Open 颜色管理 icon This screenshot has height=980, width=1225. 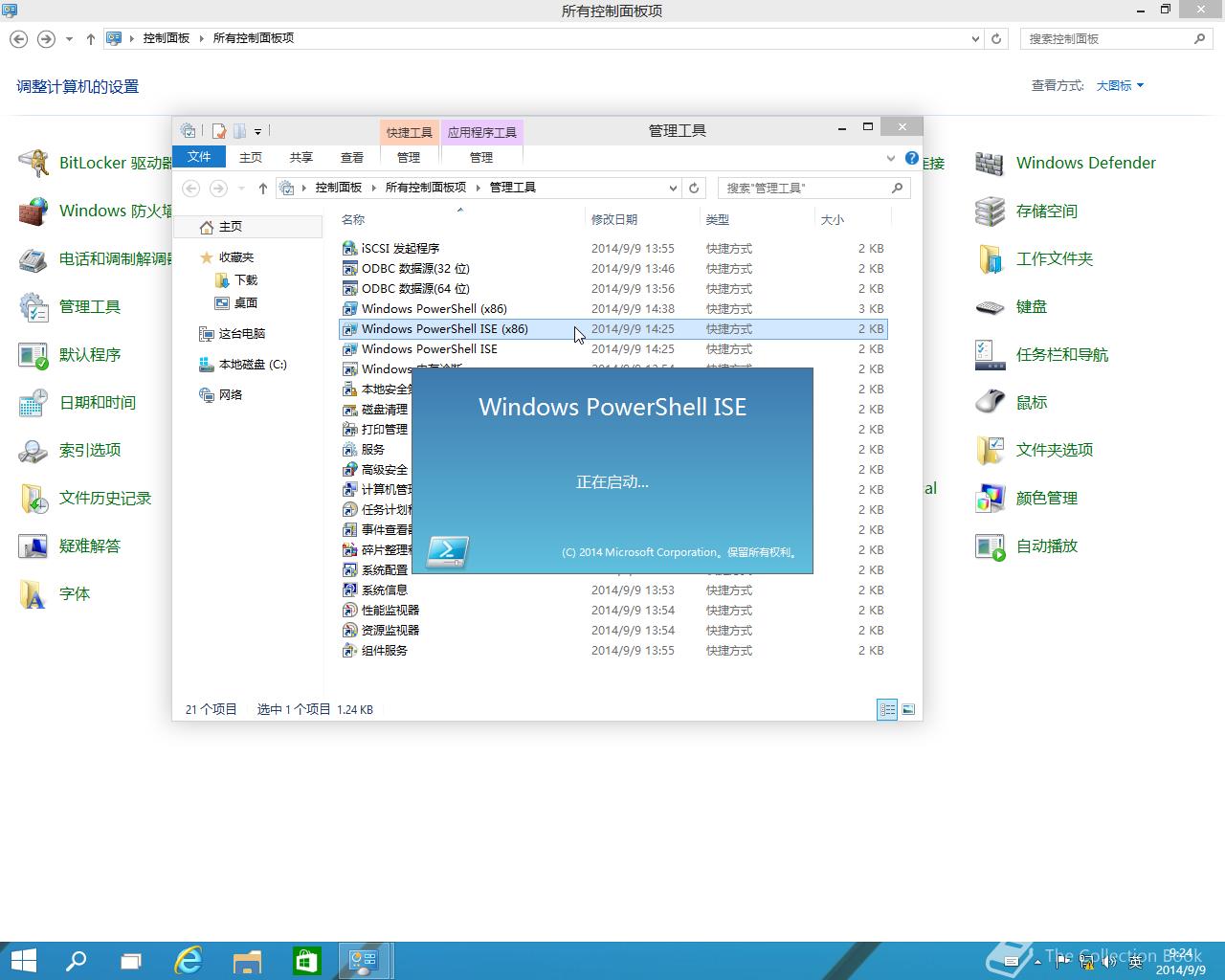pos(990,498)
